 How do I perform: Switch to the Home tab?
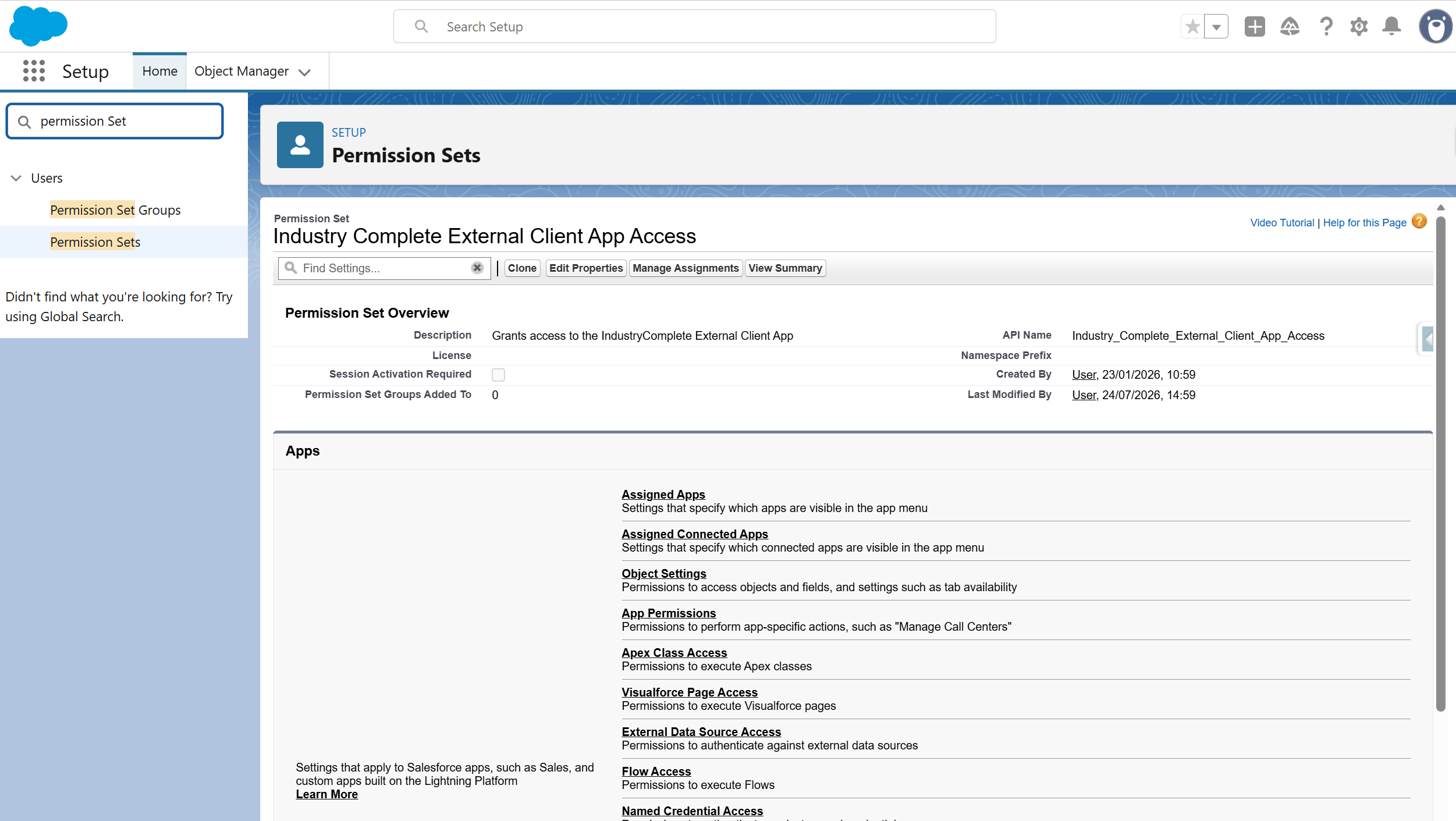click(159, 71)
